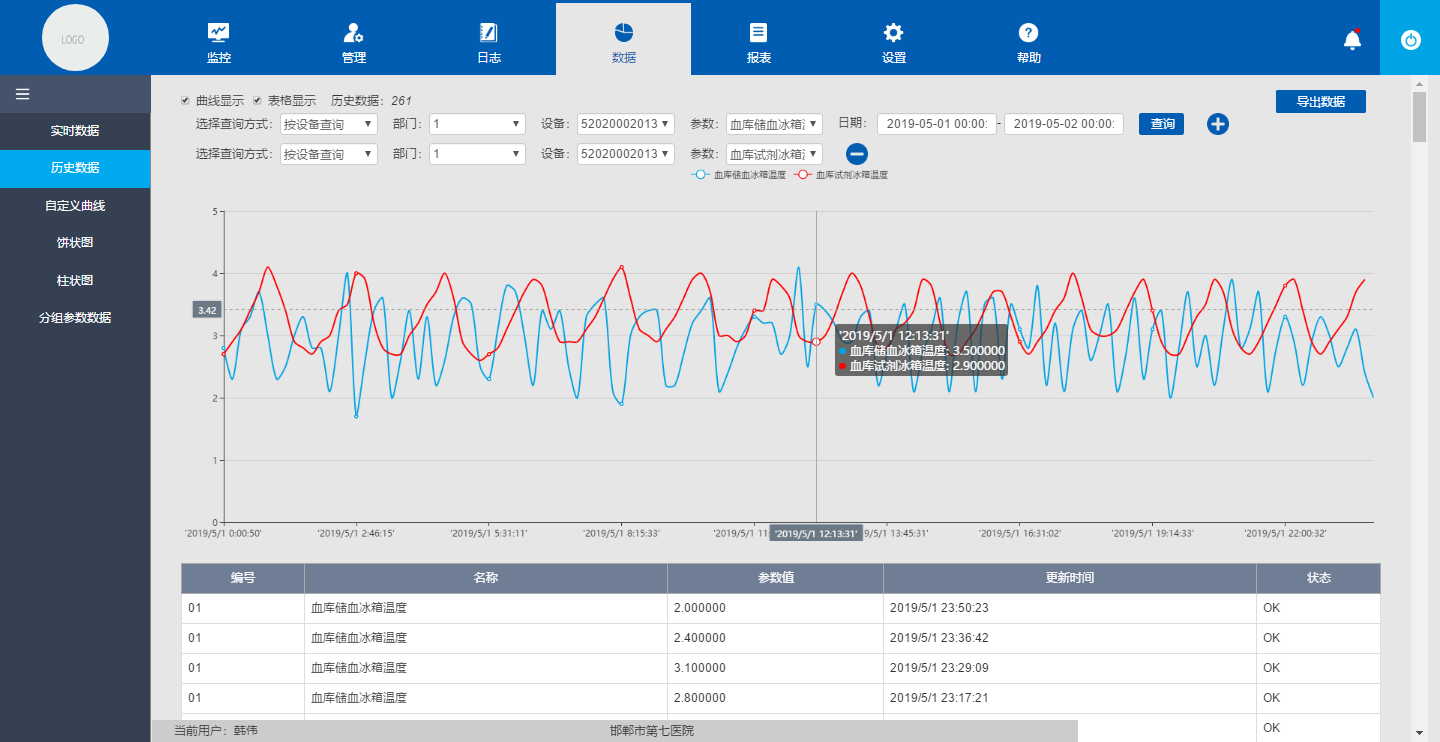Toggle the hamburger sidebar menu
The width and height of the screenshot is (1440, 742).
(x=22, y=94)
